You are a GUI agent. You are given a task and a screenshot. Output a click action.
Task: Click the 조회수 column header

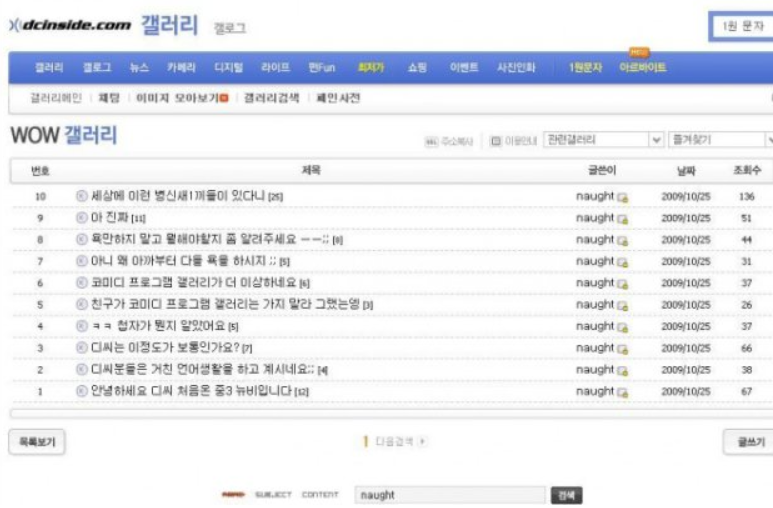(747, 171)
